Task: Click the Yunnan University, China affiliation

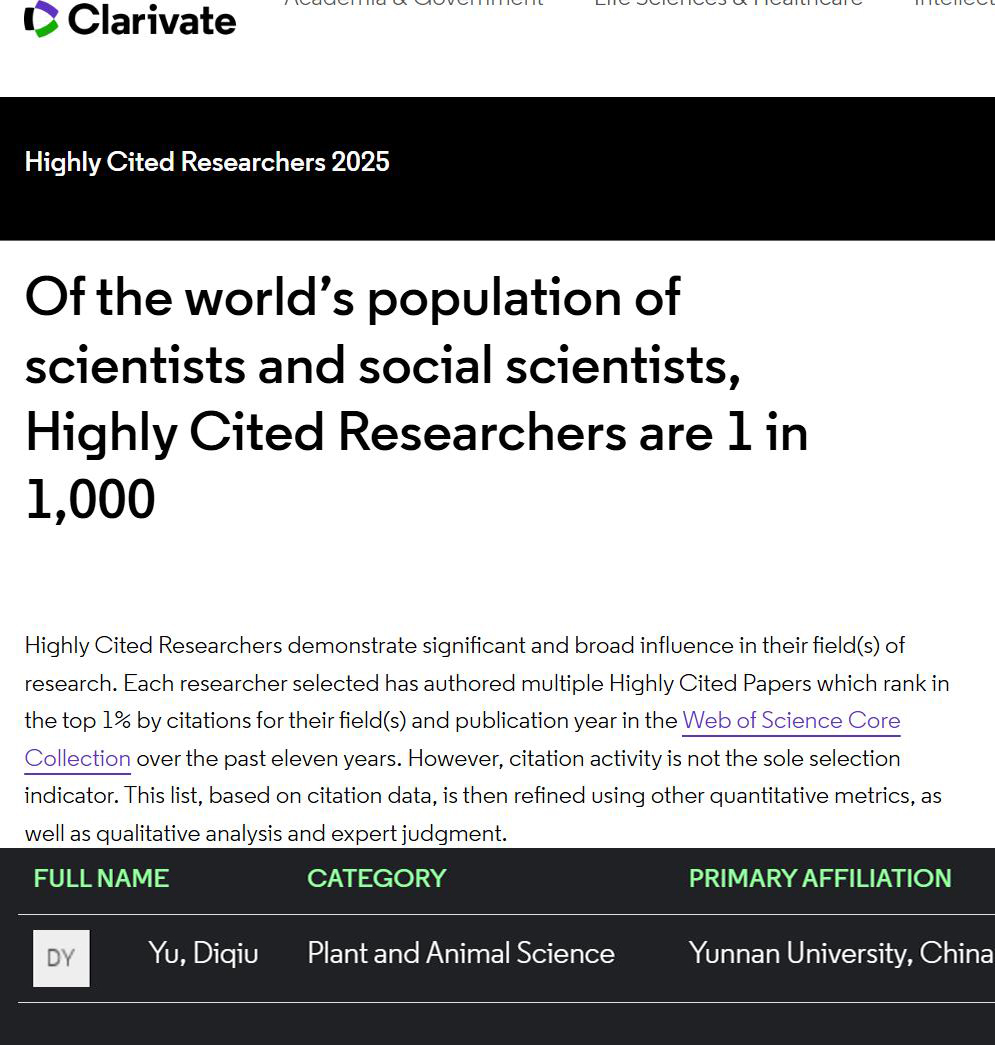Action: (x=840, y=954)
